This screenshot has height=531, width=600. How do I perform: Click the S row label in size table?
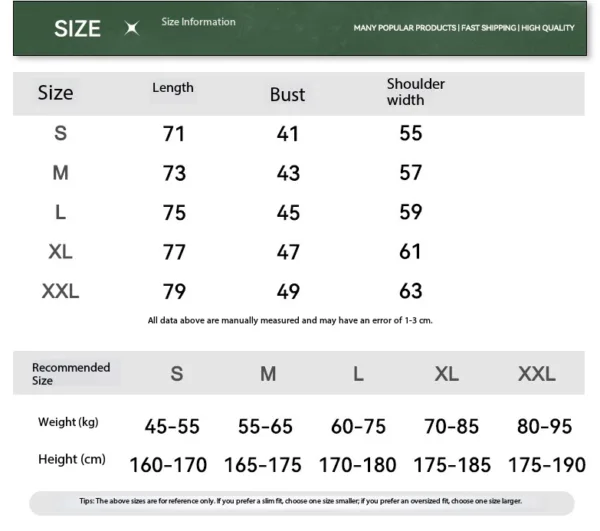[x=60, y=133]
